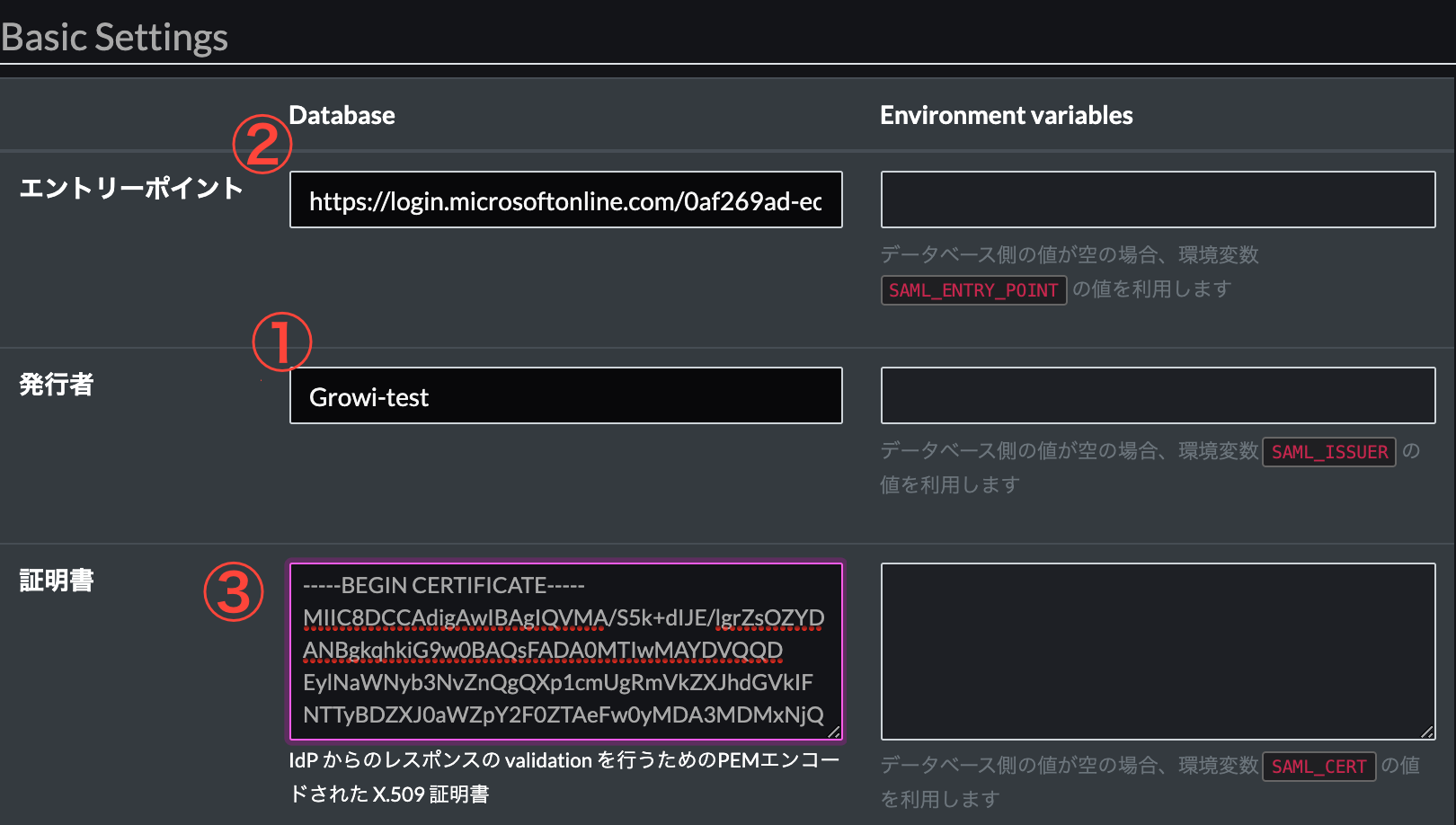The height and width of the screenshot is (825, 1456).
Task: Click the 発行者 row label
Action: point(55,384)
